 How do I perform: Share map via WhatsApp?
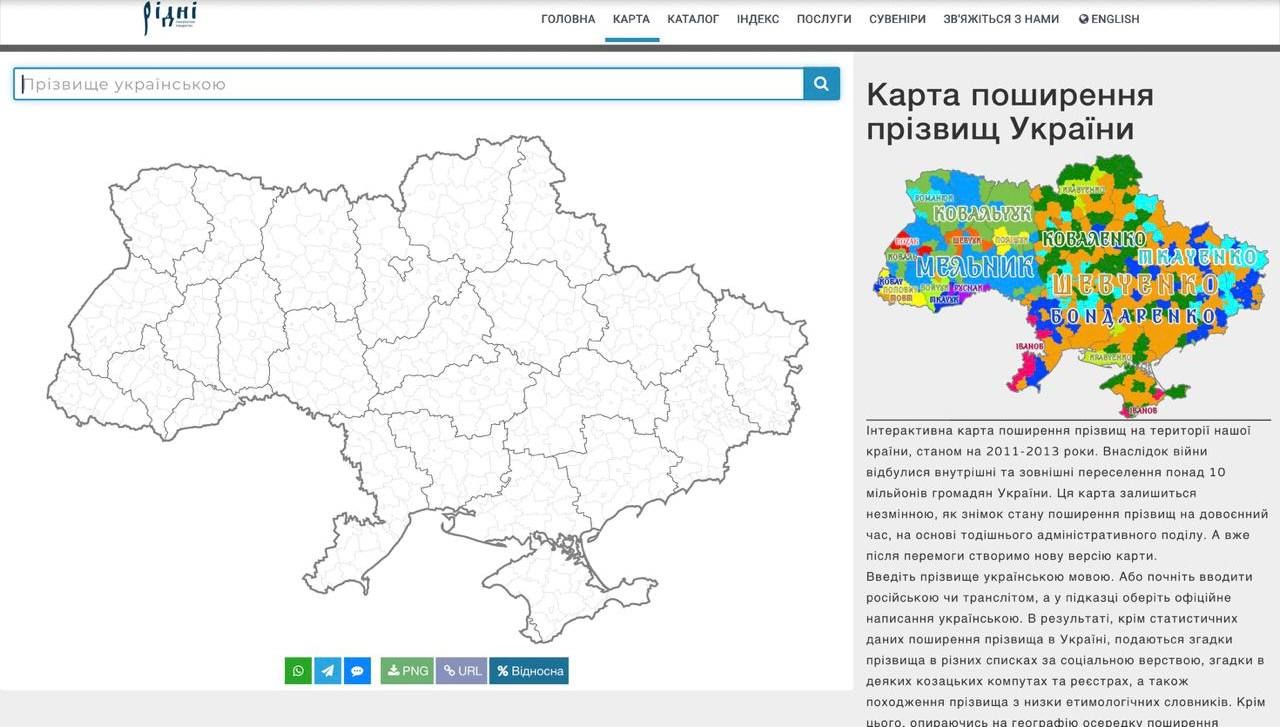pos(298,671)
